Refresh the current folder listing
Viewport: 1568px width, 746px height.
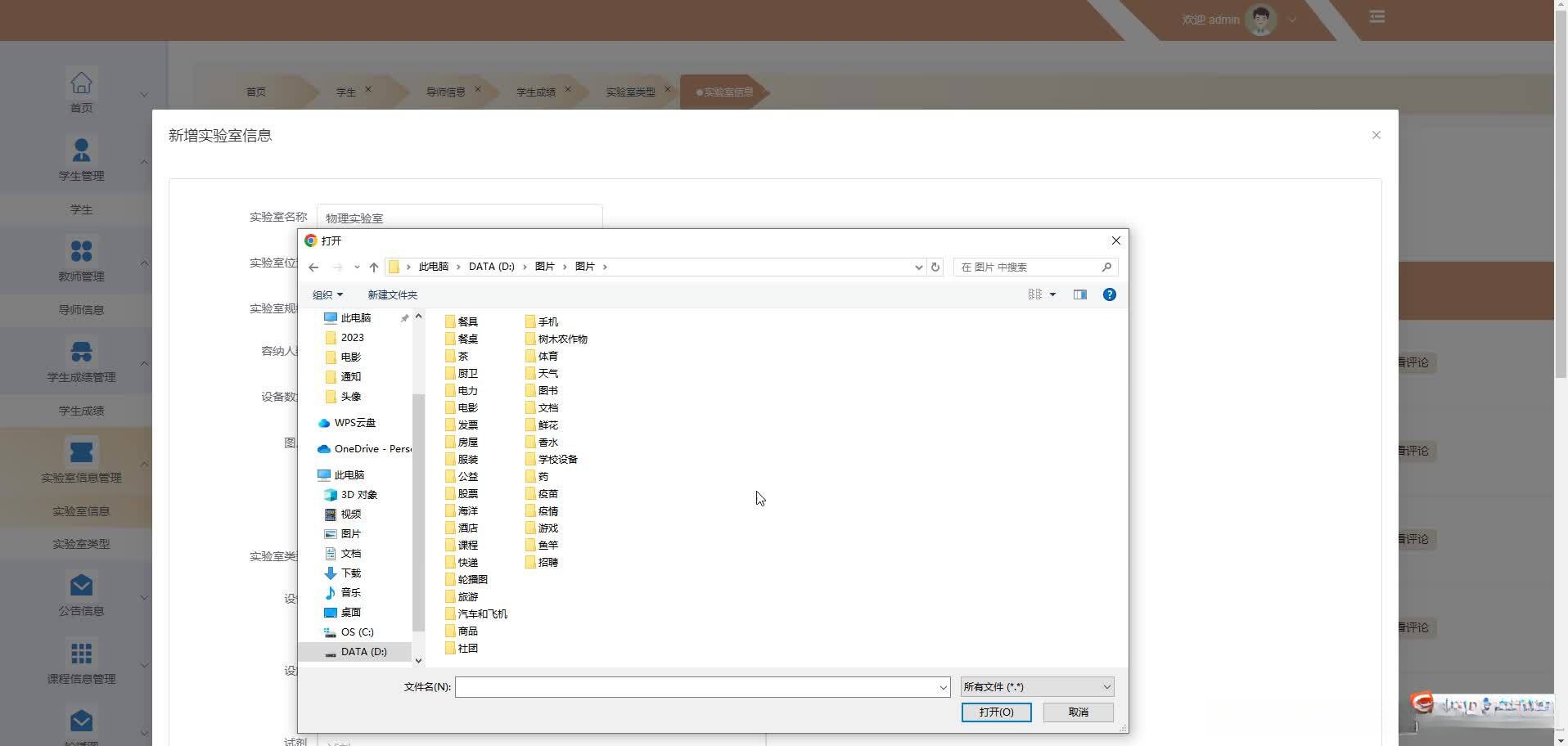(x=935, y=267)
